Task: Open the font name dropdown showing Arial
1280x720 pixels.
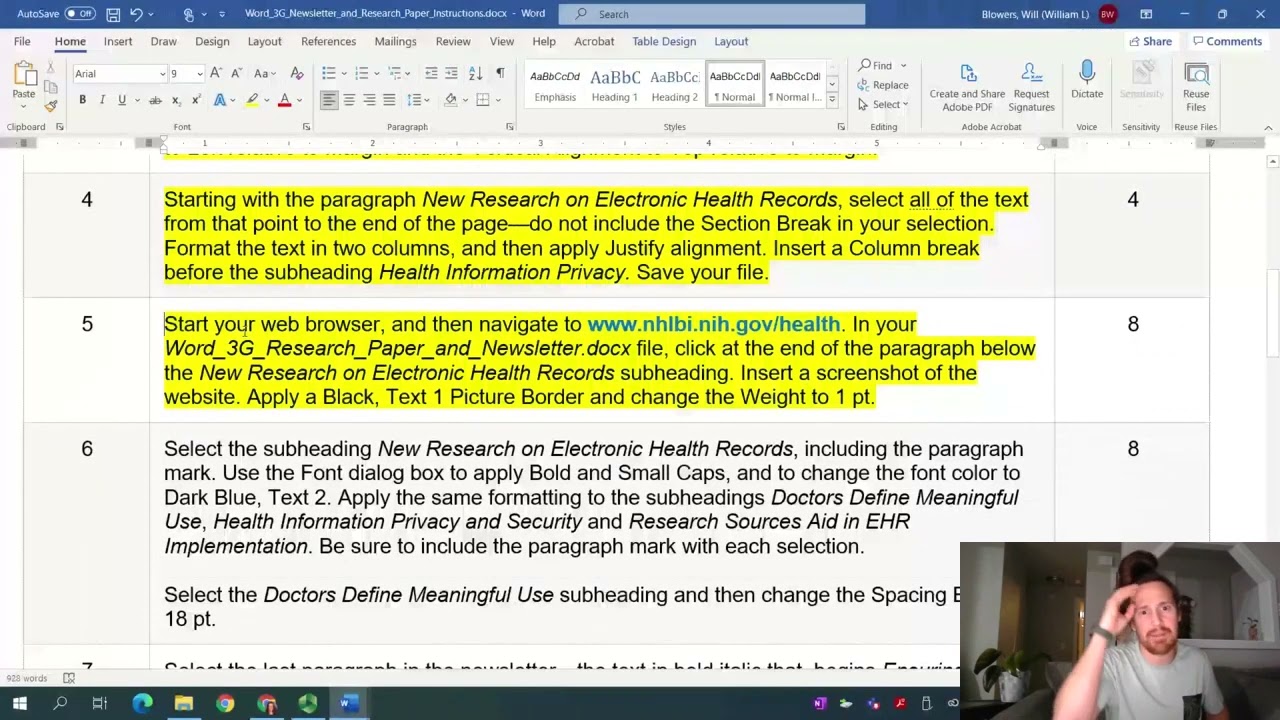Action: coord(162,74)
